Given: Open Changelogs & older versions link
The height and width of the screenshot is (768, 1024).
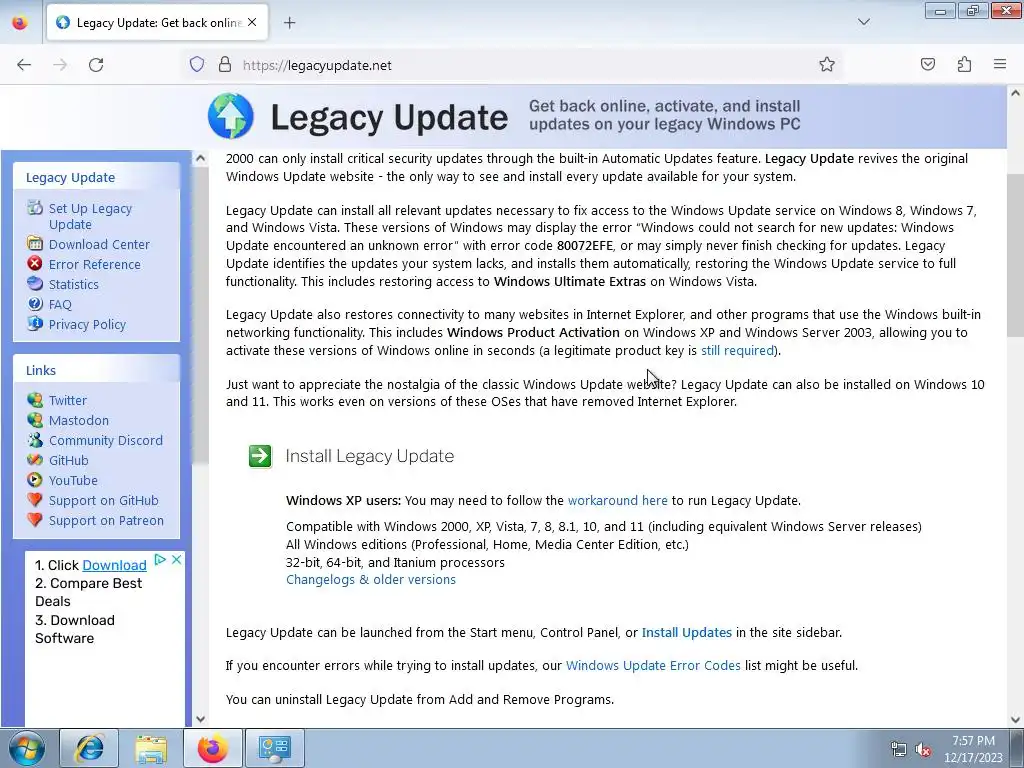Looking at the screenshot, I should (x=371, y=579).
